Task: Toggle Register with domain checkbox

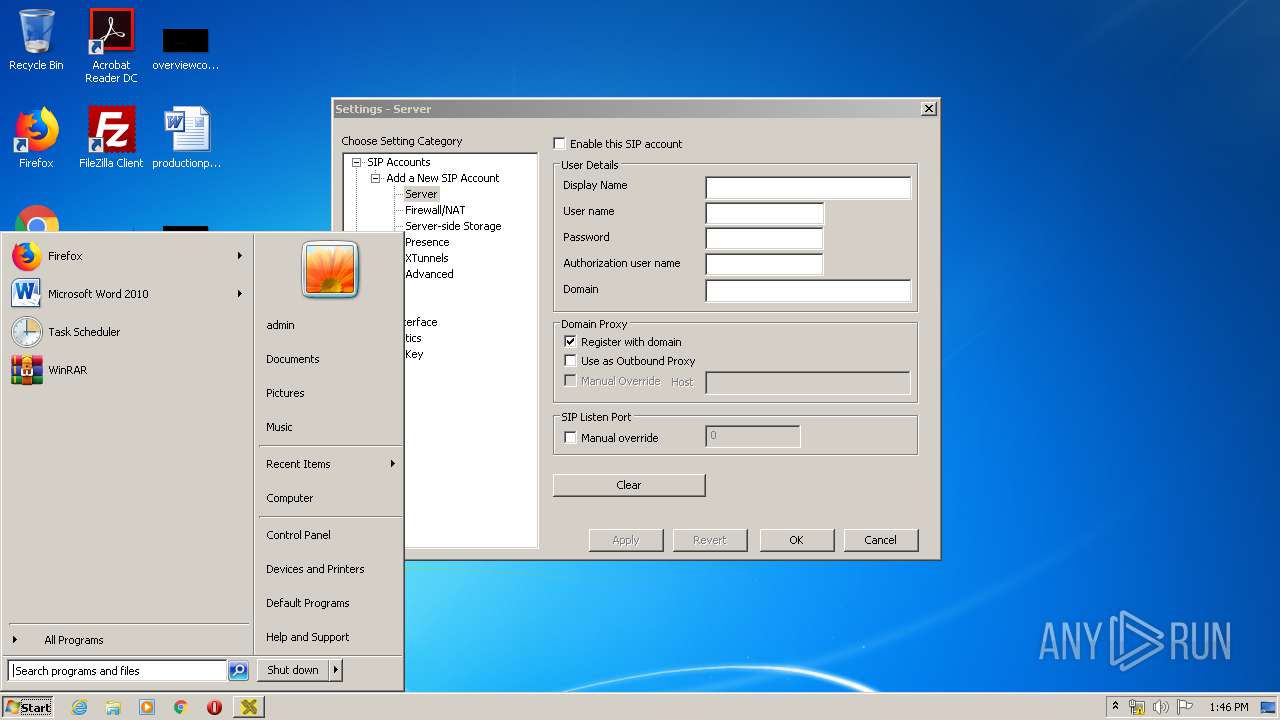Action: click(570, 342)
